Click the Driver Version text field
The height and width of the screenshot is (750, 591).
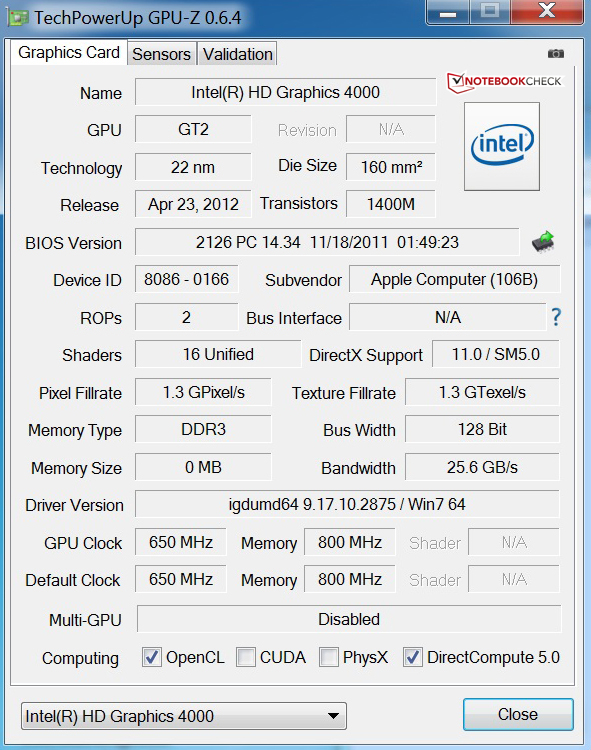coord(347,504)
